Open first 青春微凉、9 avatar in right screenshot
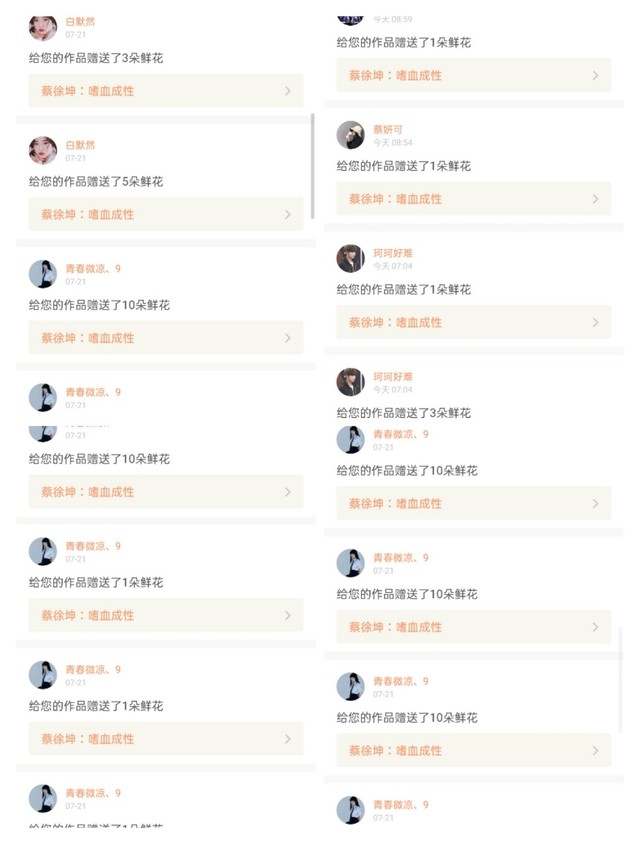 pos(350,439)
